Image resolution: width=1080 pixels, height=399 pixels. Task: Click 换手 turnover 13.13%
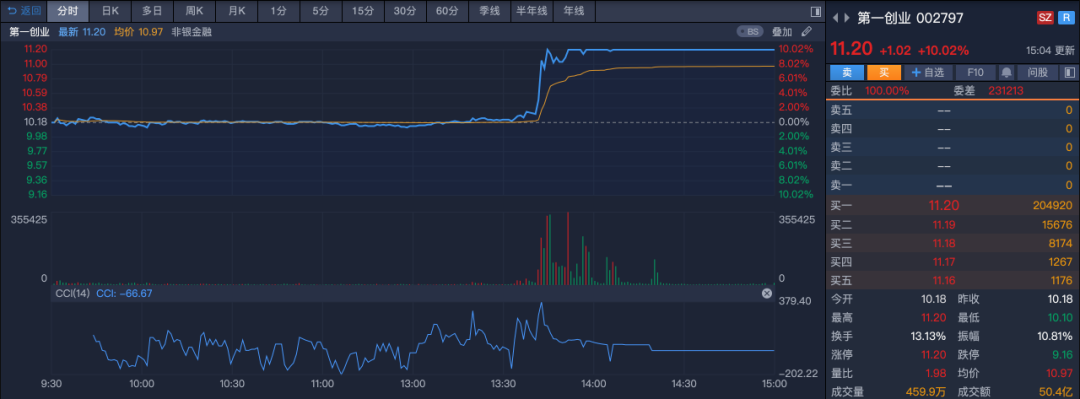click(x=928, y=336)
